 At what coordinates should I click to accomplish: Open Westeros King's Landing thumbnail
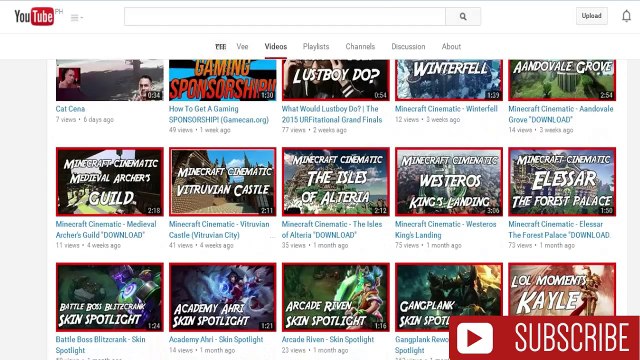(449, 182)
